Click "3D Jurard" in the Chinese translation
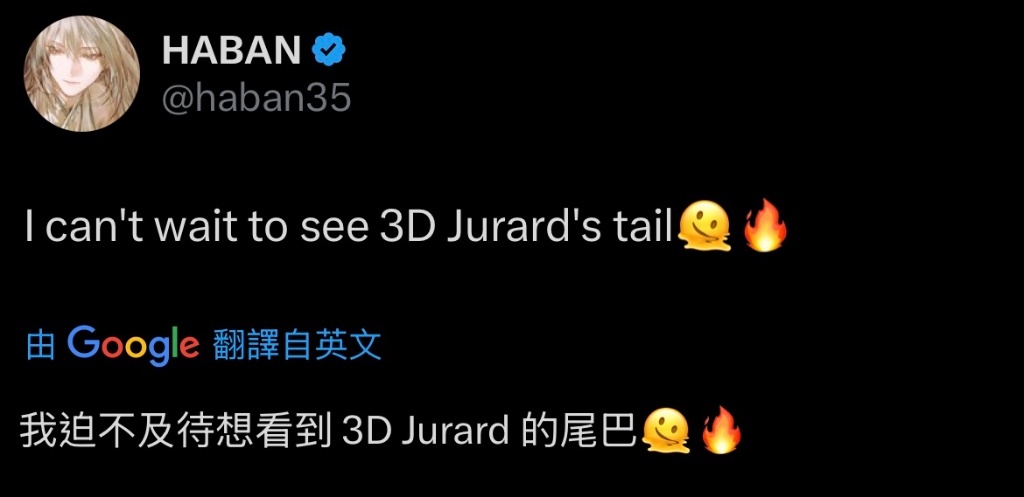Viewport: 1024px width, 497px height. coord(426,430)
